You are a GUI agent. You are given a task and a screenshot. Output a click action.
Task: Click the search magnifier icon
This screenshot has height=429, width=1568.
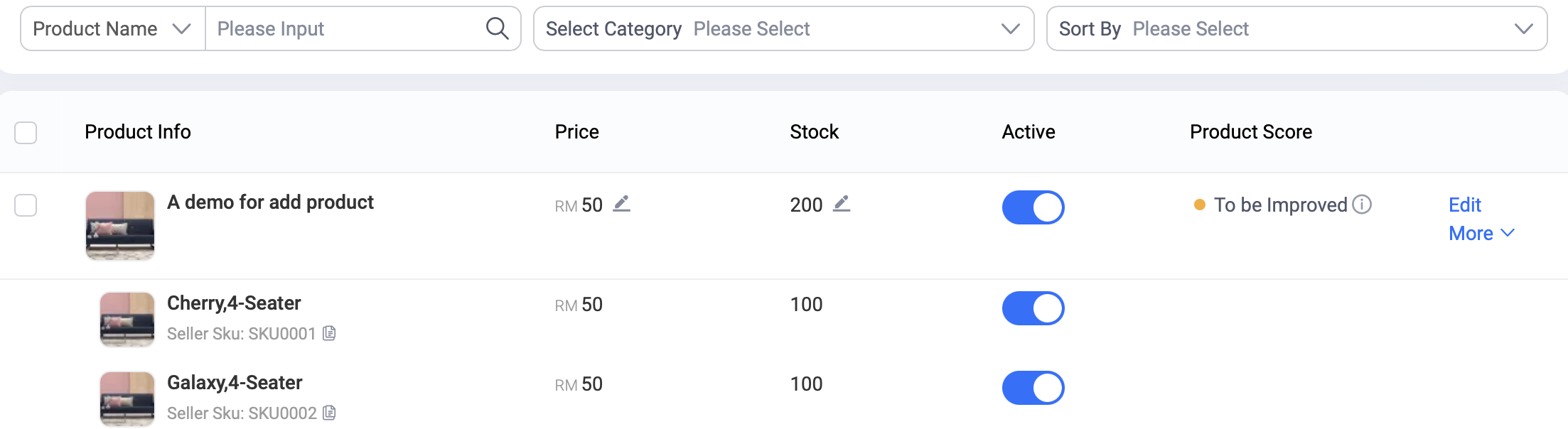tap(497, 28)
